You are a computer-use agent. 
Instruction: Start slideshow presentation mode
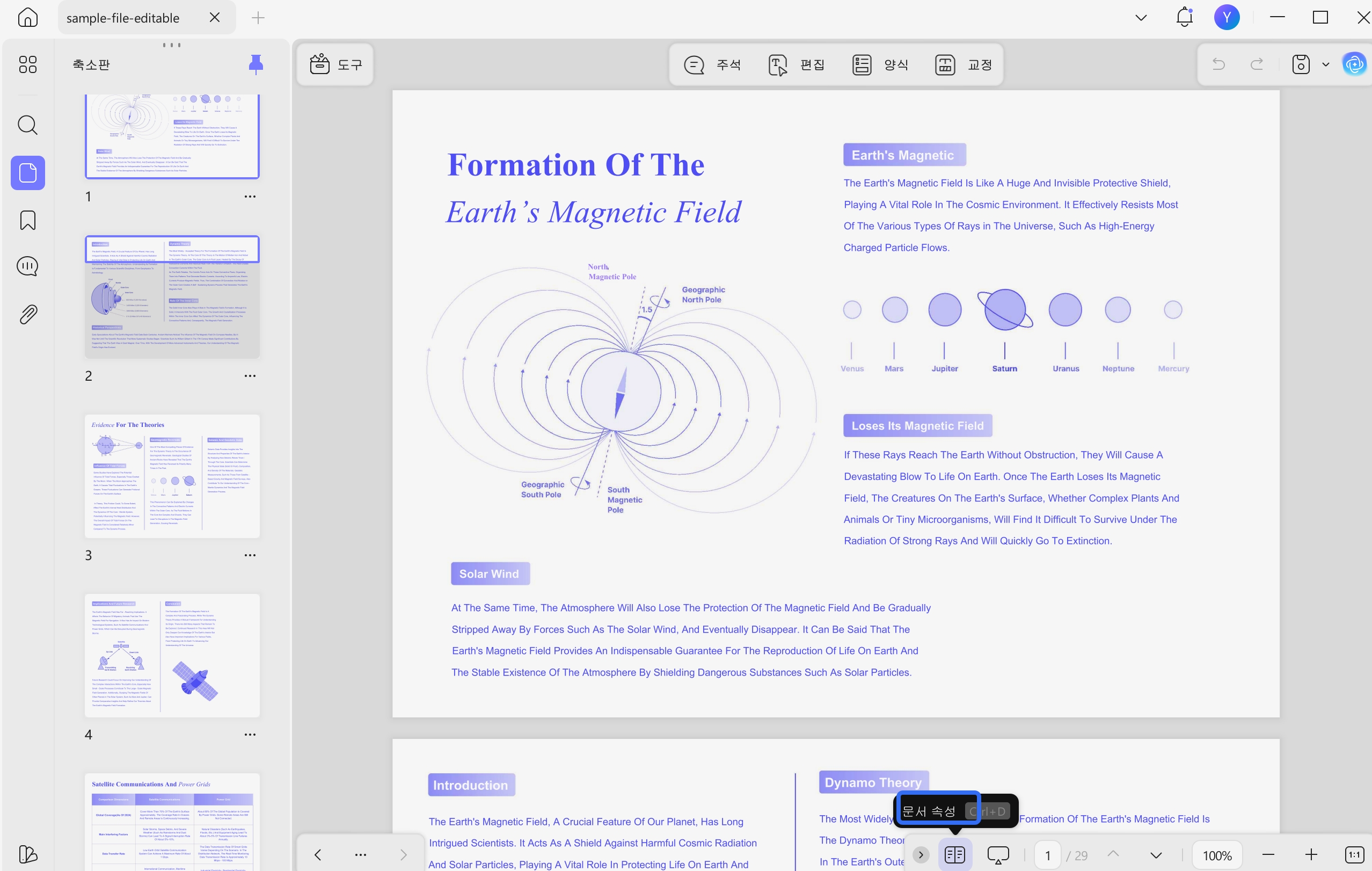[x=998, y=854]
